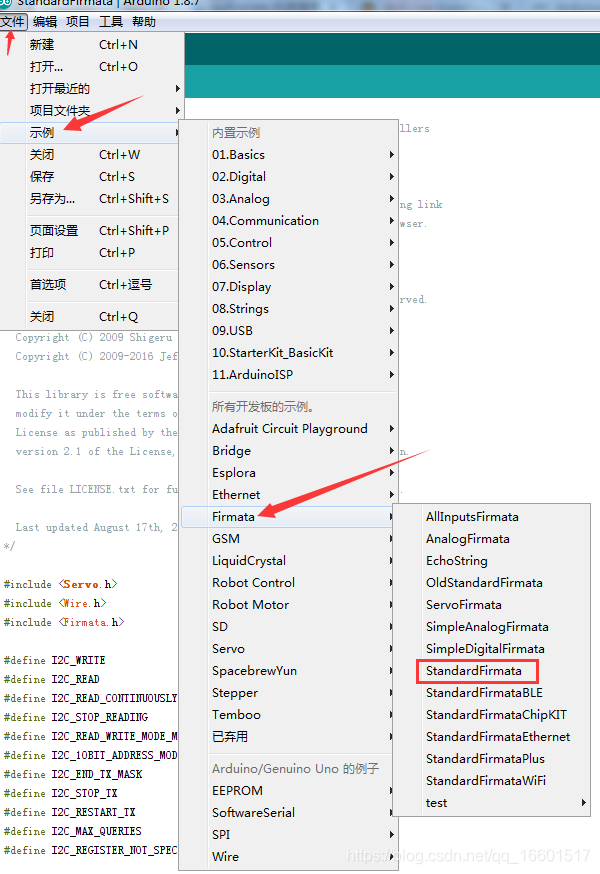This screenshot has width=600, height=874.
Task: Expand 打开最近的 submenu
Action: pos(92,89)
